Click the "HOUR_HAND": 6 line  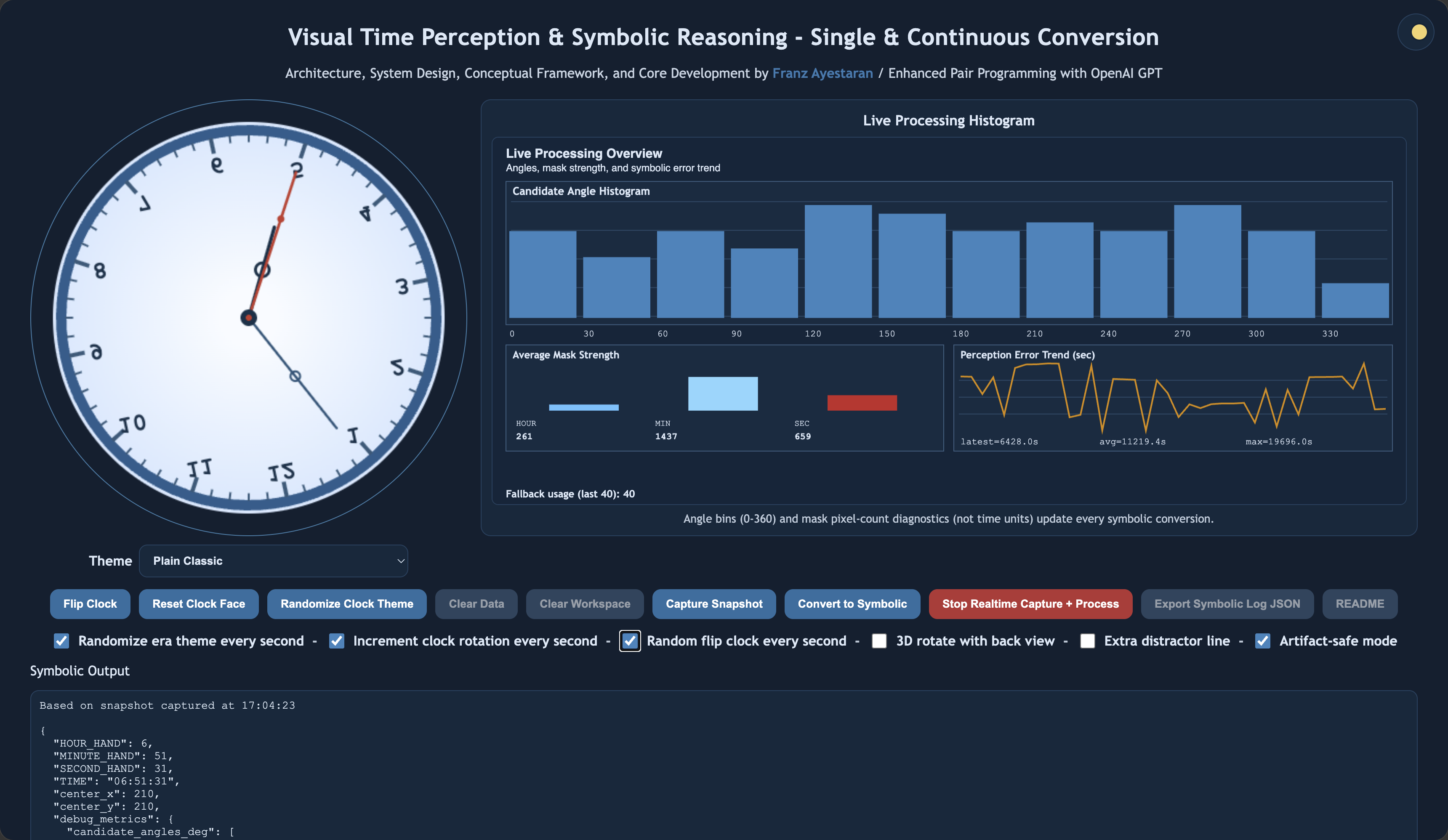103,744
